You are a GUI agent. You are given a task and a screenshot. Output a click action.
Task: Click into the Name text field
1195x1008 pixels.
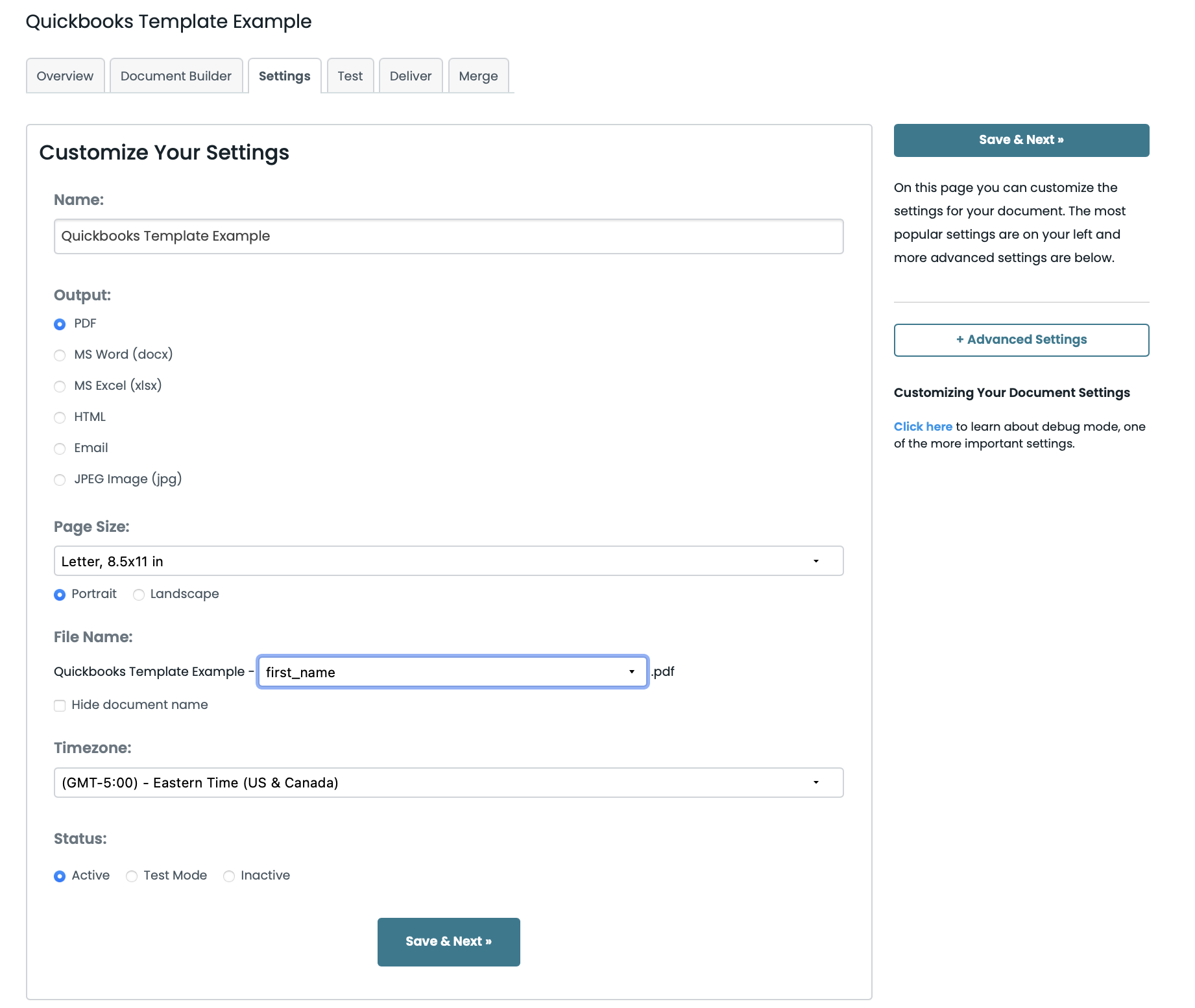tap(448, 236)
